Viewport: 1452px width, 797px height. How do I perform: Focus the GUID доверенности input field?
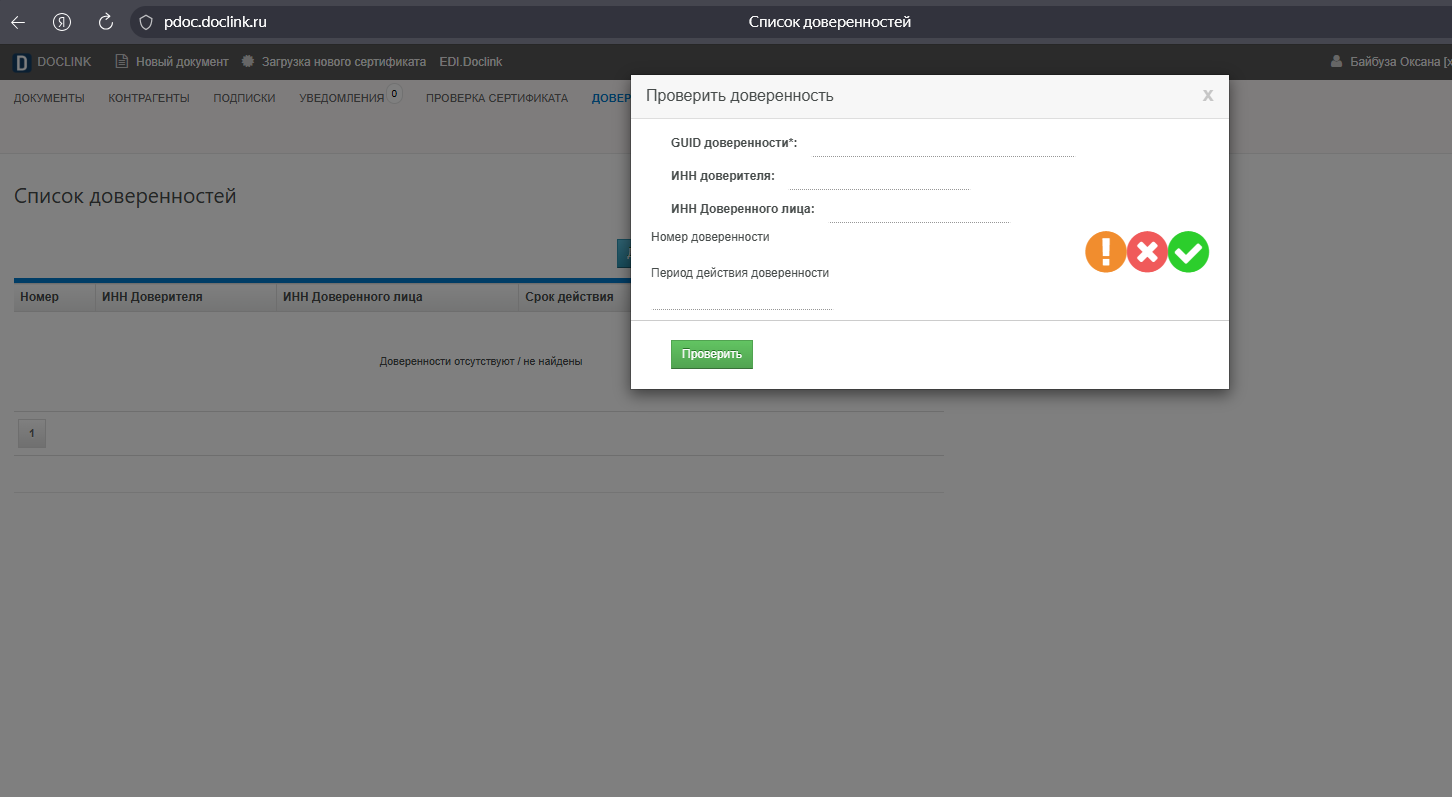(943, 145)
